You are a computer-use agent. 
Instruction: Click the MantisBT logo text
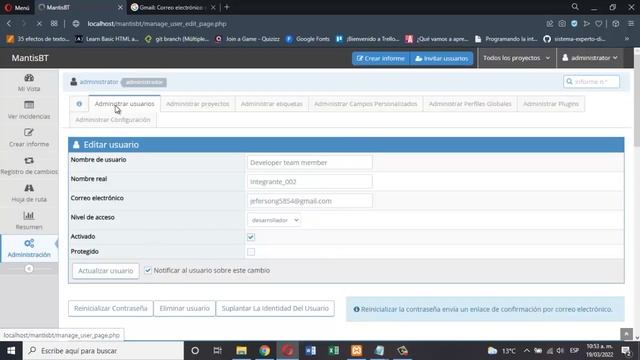point(30,58)
